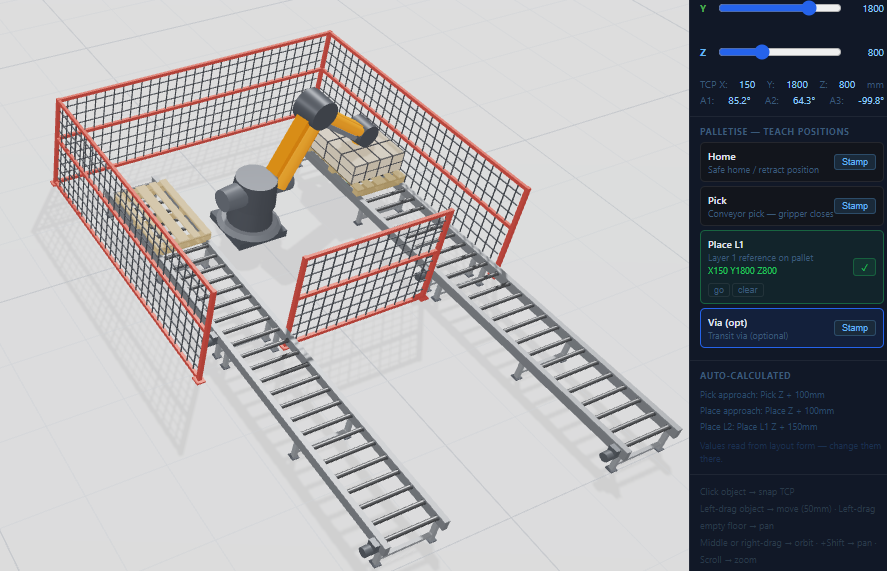Click the PALLETISE — TEACH POSITIONS heading
Viewport: 887px width, 571px height.
click(774, 132)
